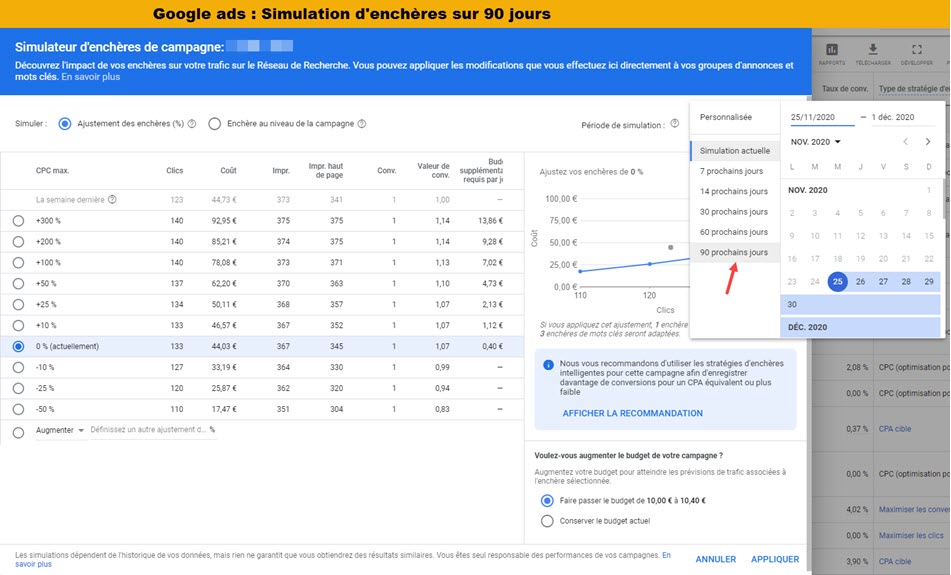Select Ajustement des enchères (%) radio
The width and height of the screenshot is (951, 575).
[x=64, y=124]
